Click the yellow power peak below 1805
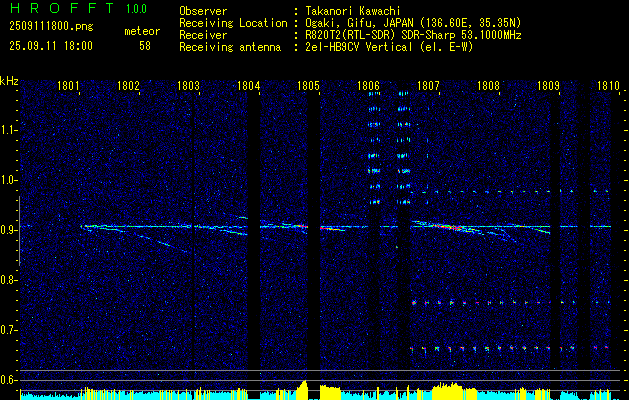 pyautogui.click(x=302, y=389)
